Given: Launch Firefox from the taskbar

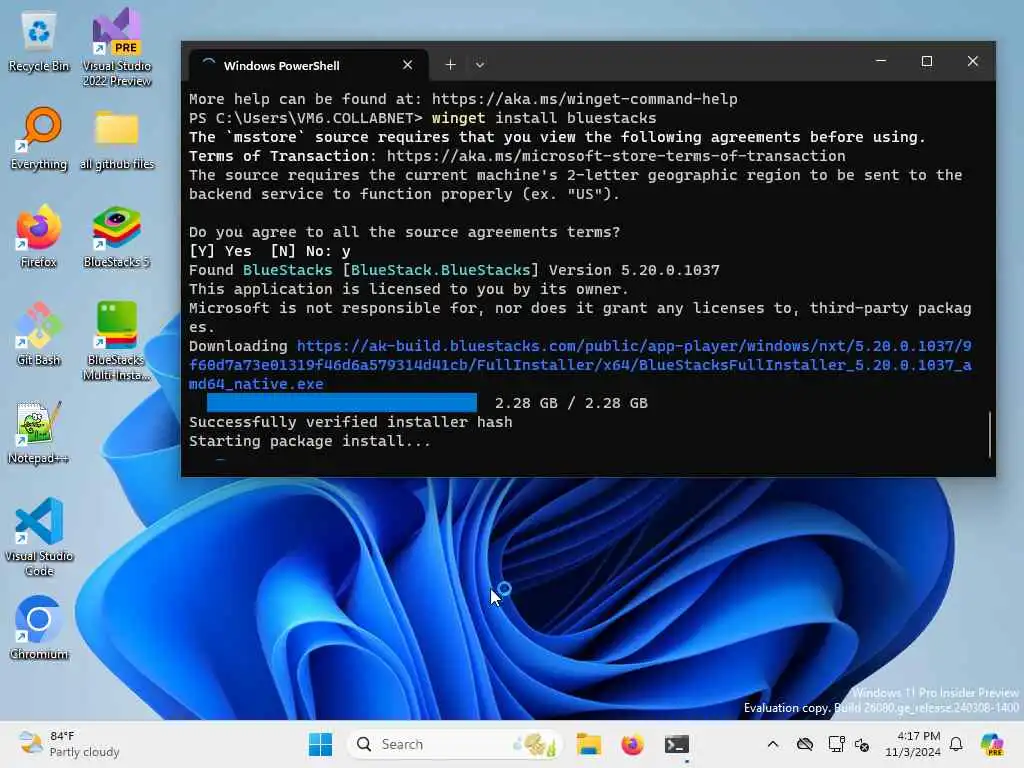Looking at the screenshot, I should click(632, 744).
